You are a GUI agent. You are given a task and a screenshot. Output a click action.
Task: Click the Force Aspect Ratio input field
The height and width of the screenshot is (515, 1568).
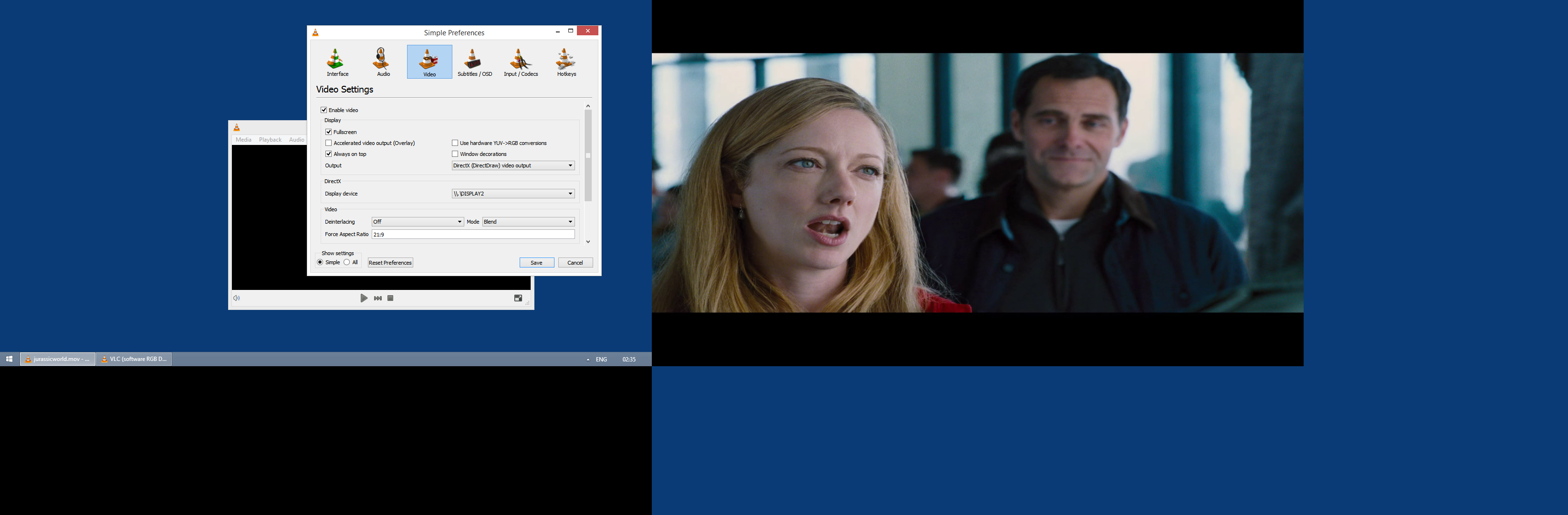point(473,234)
